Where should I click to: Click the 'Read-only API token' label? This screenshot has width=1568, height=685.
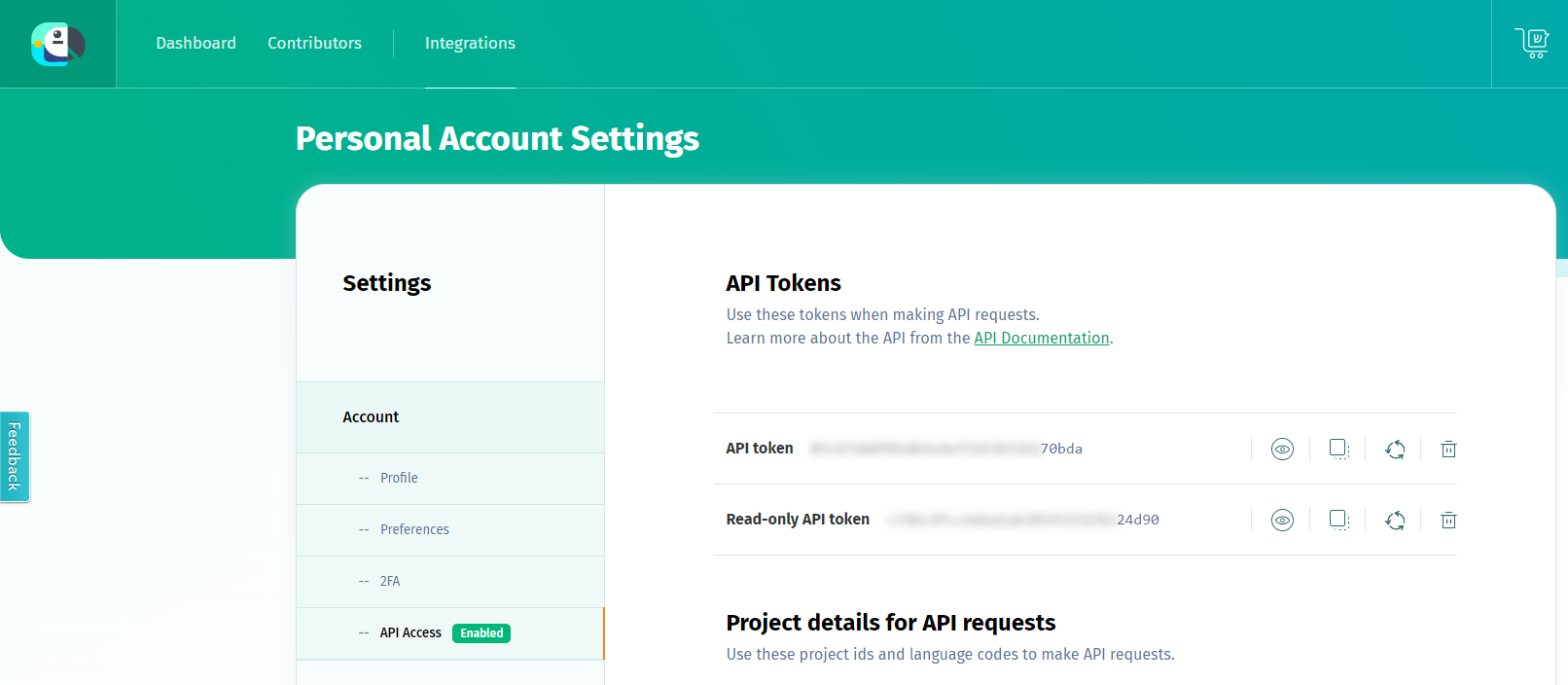tap(798, 520)
